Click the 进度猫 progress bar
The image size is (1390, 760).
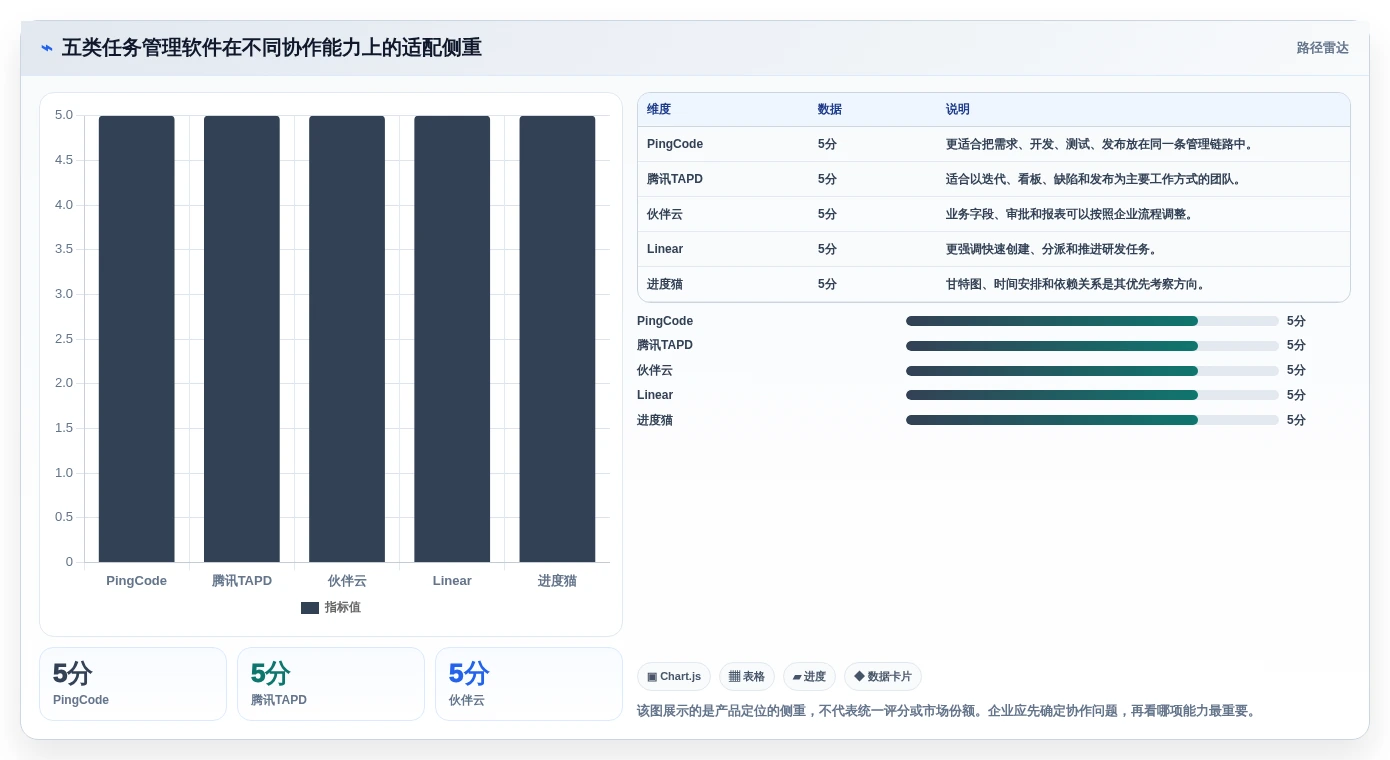click(x=1092, y=420)
